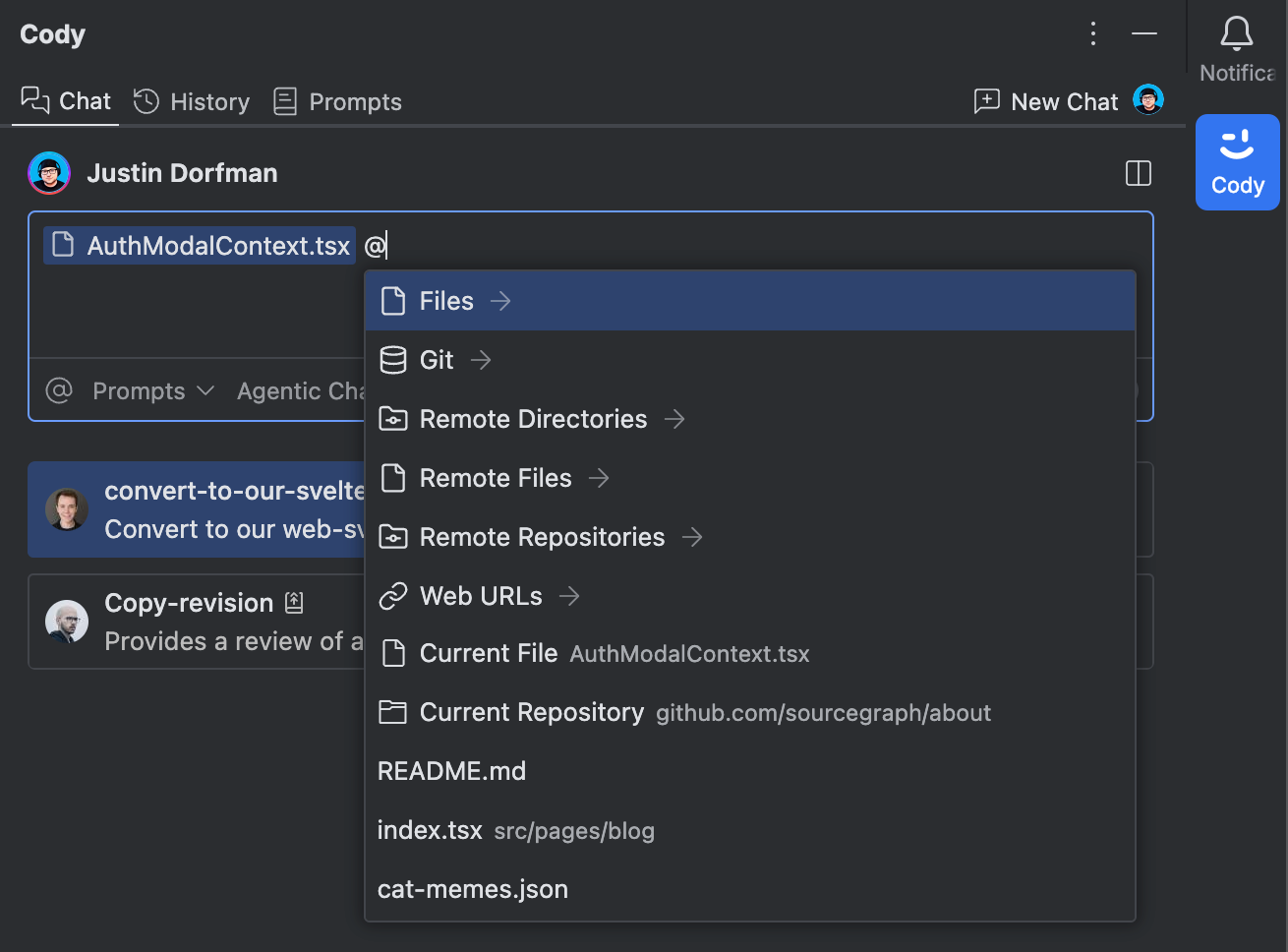Open the Prompts dropdown below the input
This screenshot has height=952, width=1288.
click(x=153, y=390)
